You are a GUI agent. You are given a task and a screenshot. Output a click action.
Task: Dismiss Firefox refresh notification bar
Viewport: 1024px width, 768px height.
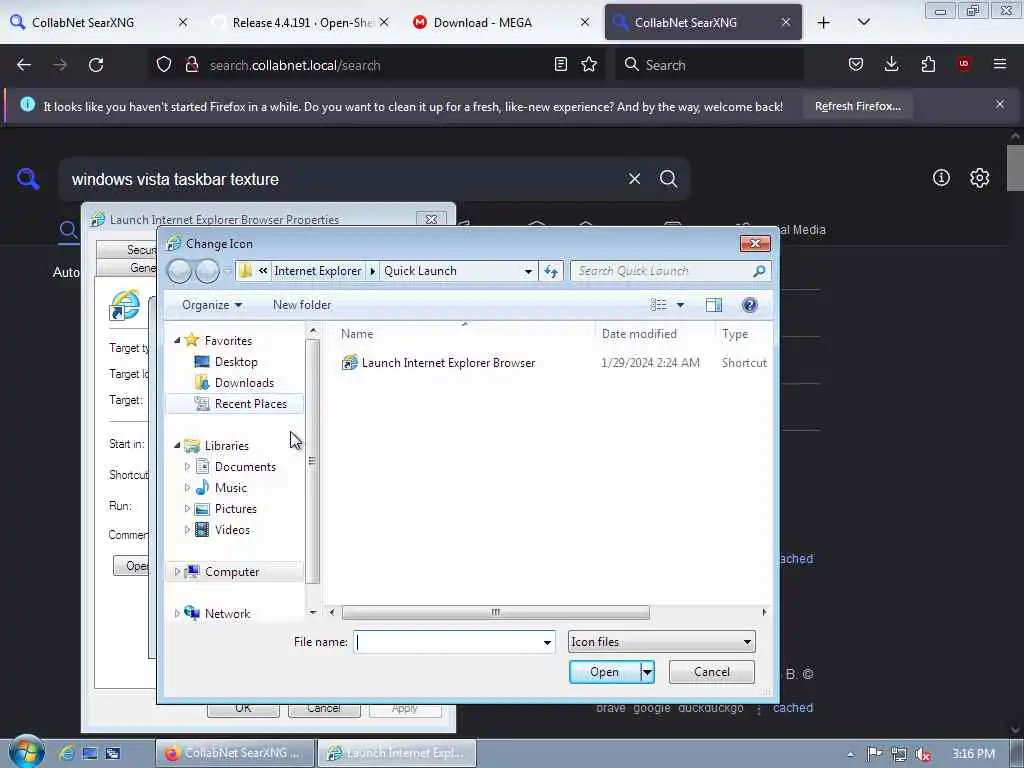(x=1000, y=104)
